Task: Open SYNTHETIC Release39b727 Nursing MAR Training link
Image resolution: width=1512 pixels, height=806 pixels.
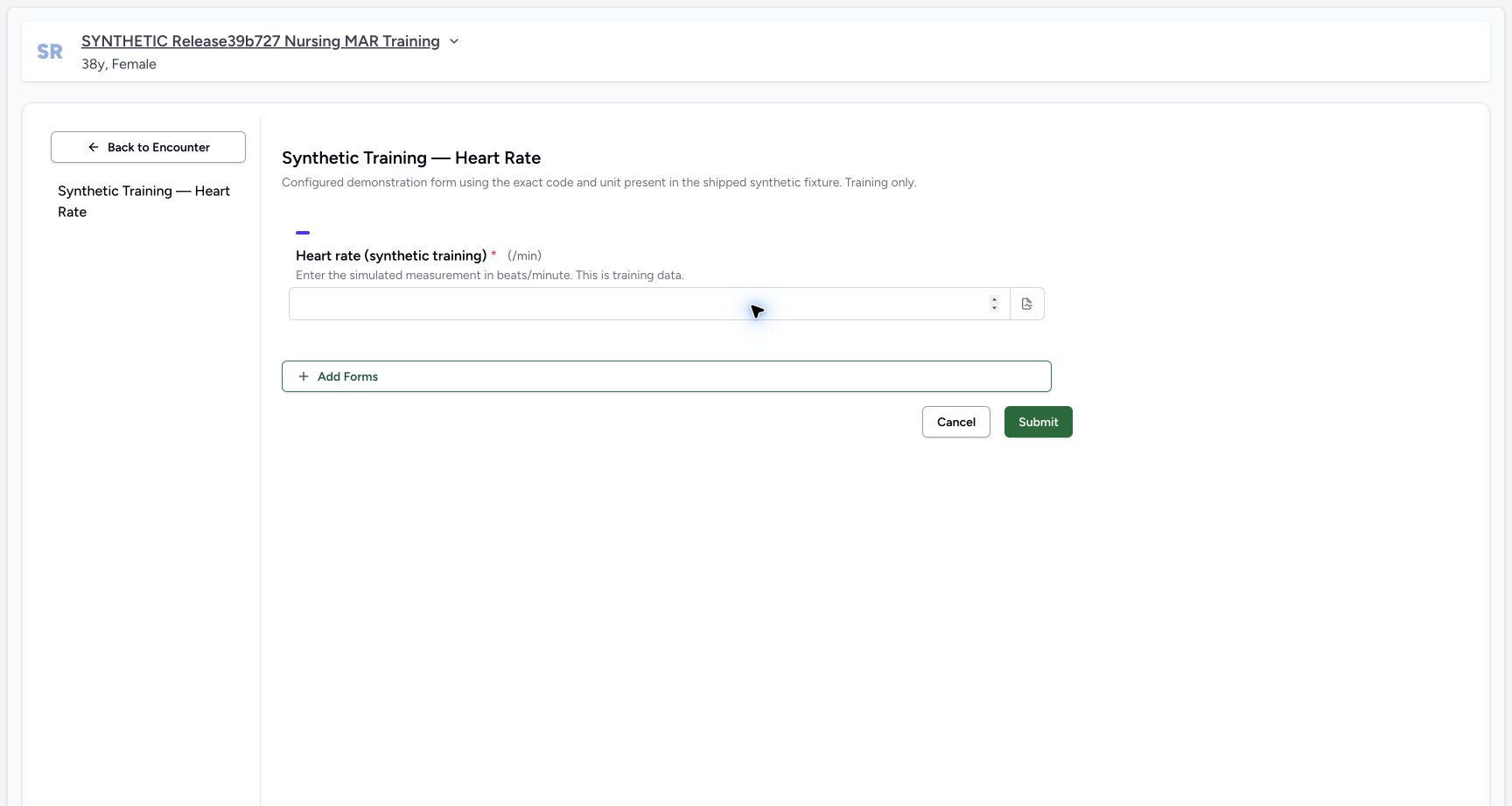Action: pyautogui.click(x=261, y=41)
